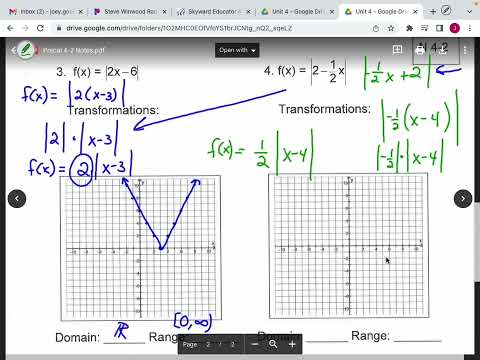Reload the page with refresh icon
This screenshot has height=360, width=480.
point(40,28)
